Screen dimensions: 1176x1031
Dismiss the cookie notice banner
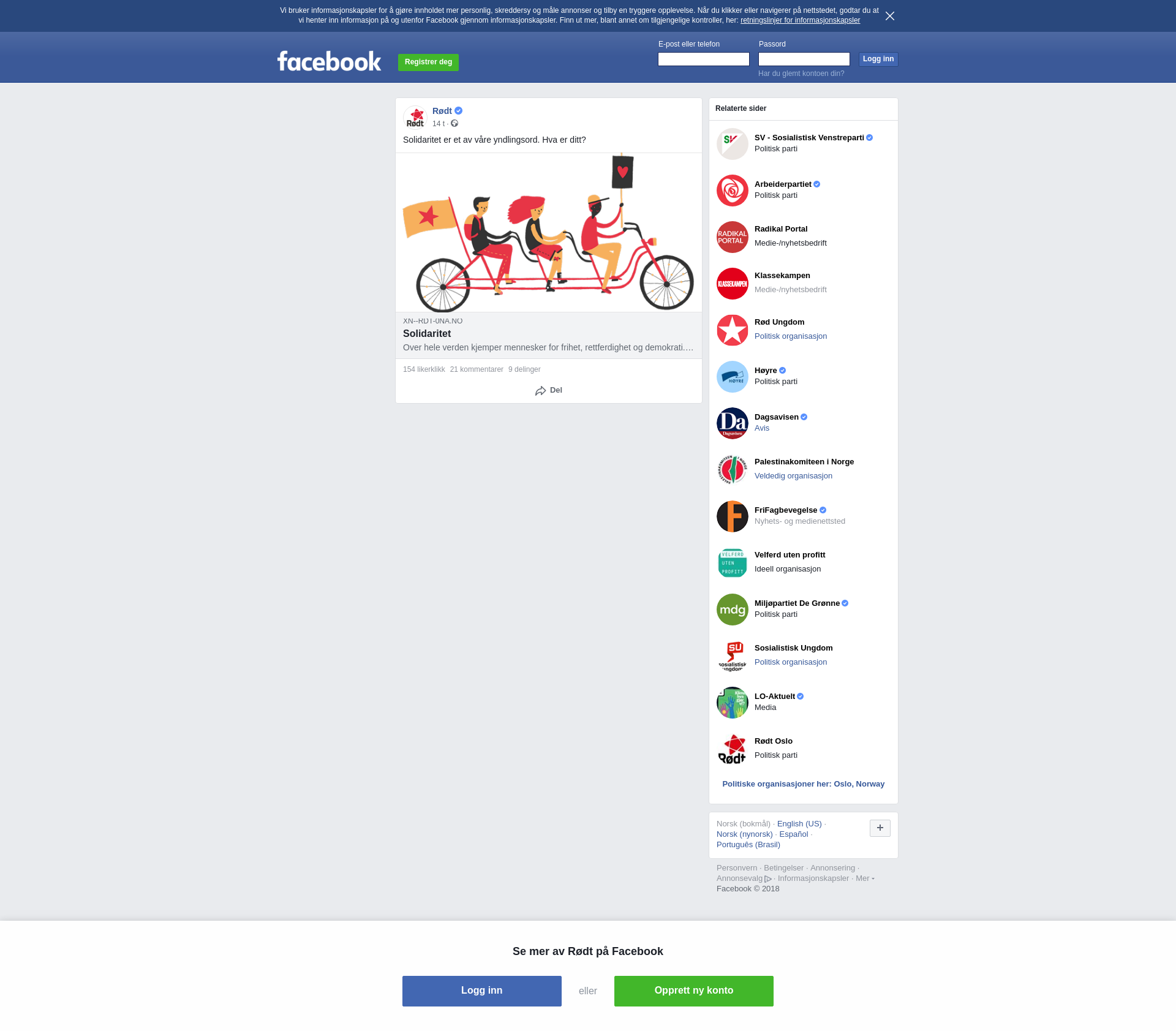pos(890,16)
